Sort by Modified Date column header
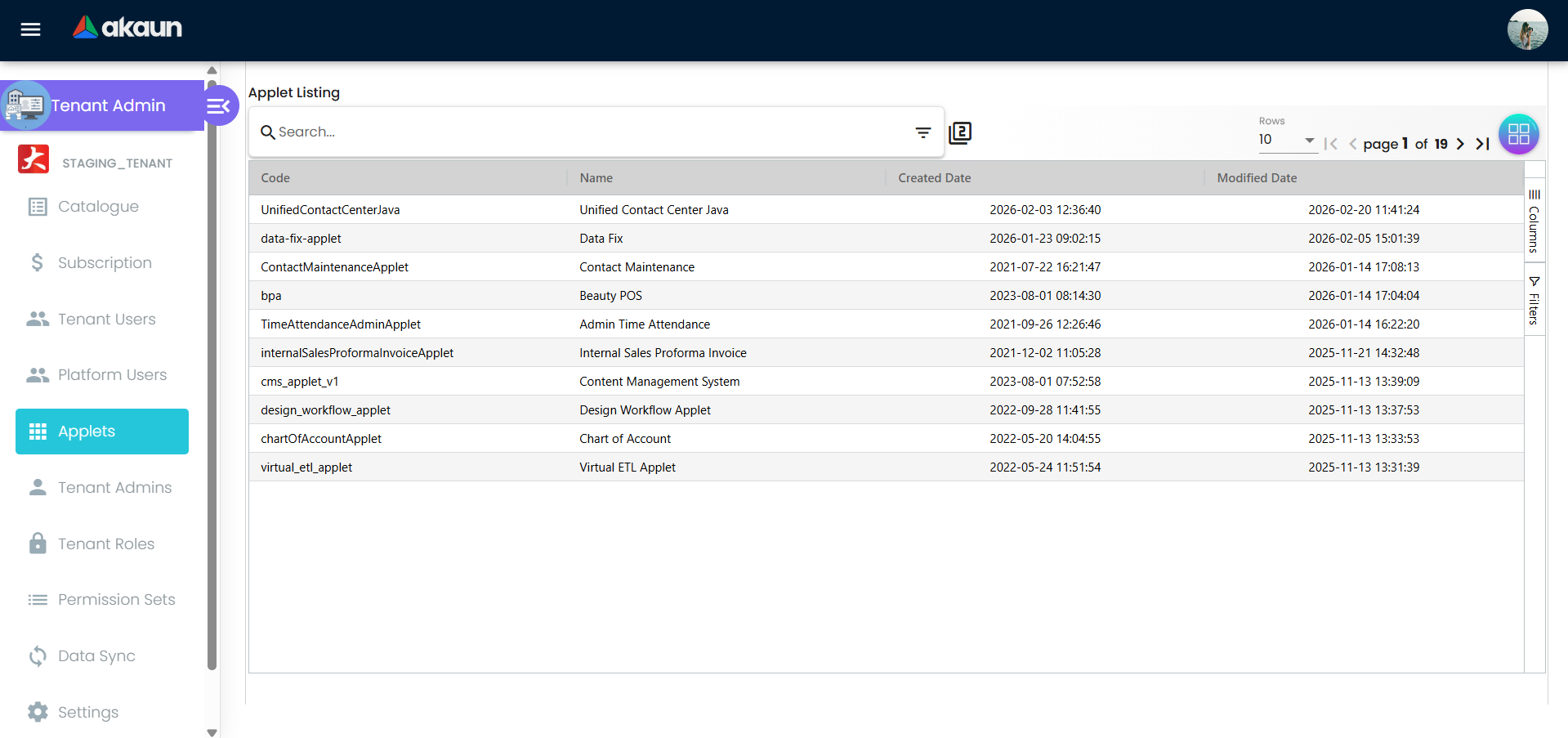This screenshot has width=1568, height=738. tap(1364, 178)
